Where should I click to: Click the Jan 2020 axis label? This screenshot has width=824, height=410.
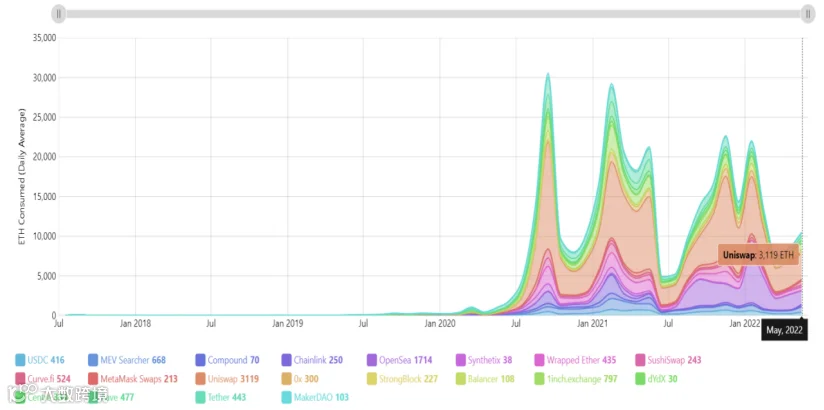pyautogui.click(x=440, y=323)
